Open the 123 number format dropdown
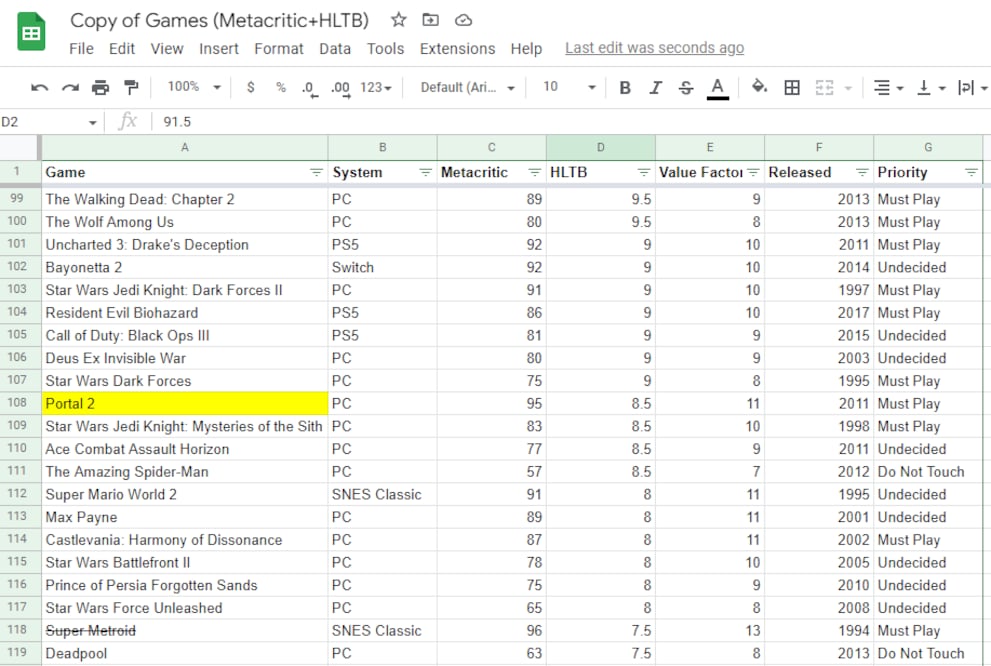 click(376, 87)
